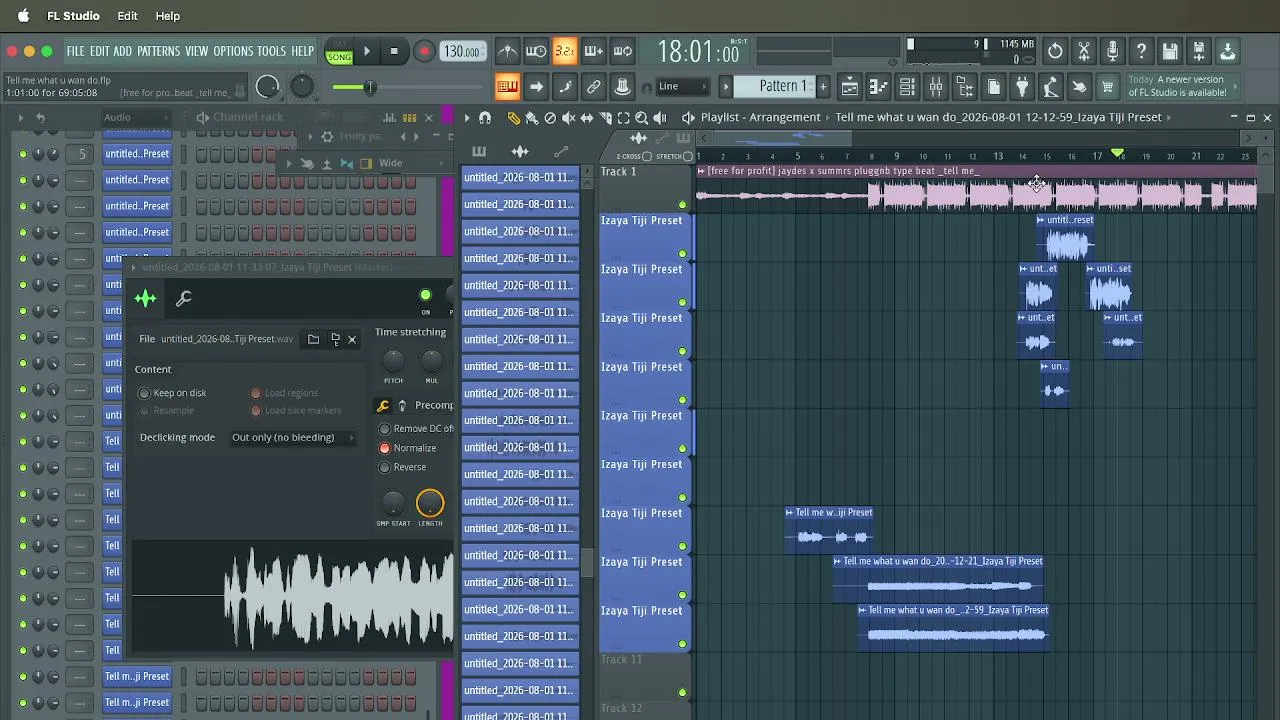Image resolution: width=1280 pixels, height=720 pixels.
Task: Select the Draw pencil tool in Playlist
Action: click(514, 117)
